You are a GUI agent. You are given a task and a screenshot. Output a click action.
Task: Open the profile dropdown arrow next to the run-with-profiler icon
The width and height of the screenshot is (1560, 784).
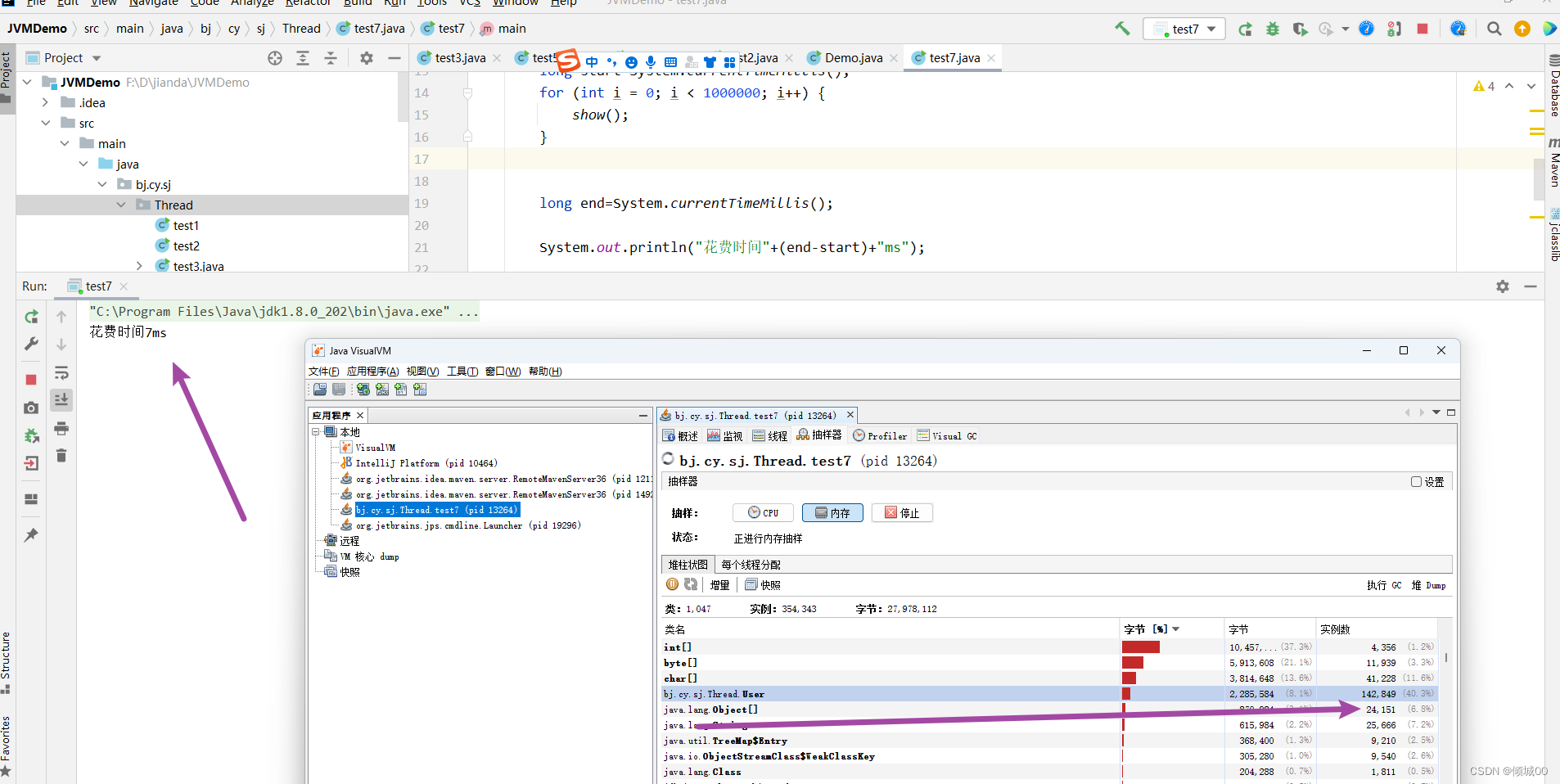coord(1346,29)
